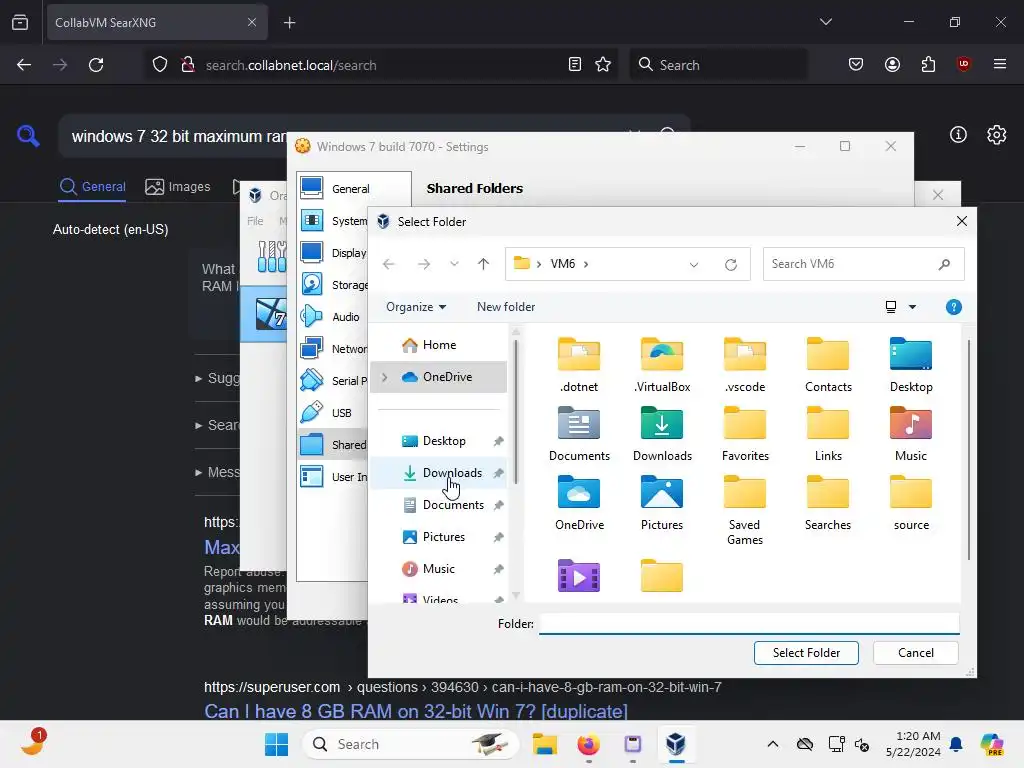Select the Desktop folder icon in file grid
The width and height of the screenshot is (1024, 768).
click(911, 364)
